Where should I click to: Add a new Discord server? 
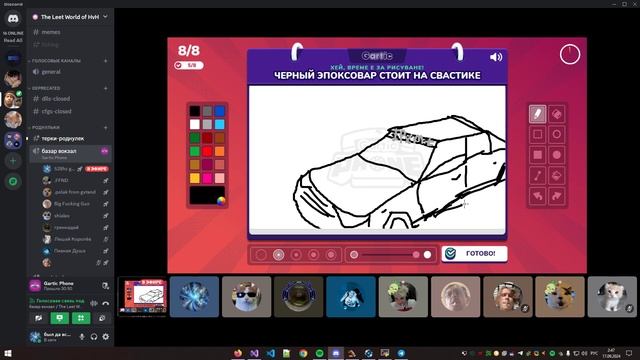coord(13,161)
